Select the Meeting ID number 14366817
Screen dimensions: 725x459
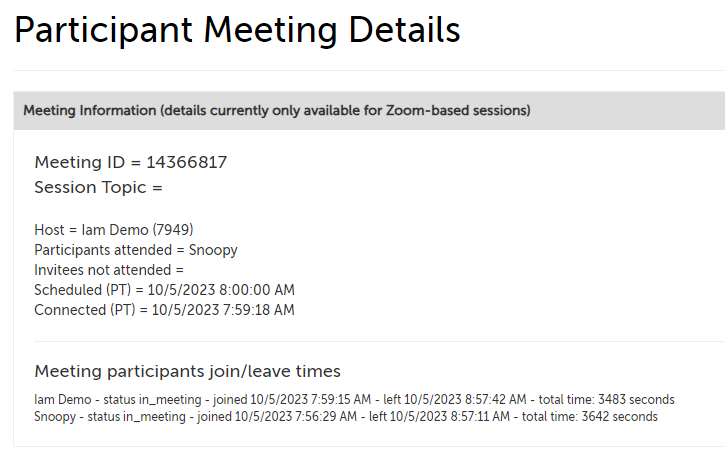180,162
